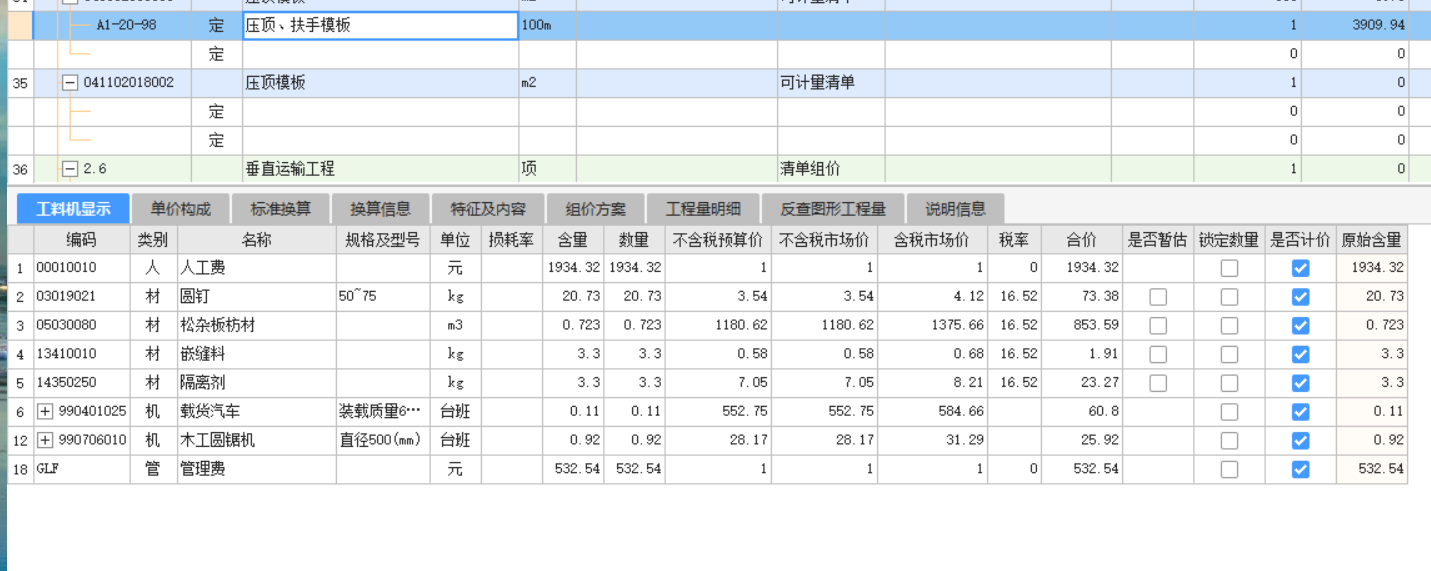Image resolution: width=1431 pixels, height=571 pixels.
Task: Toggle 锁定数量 for 松杂板枋材
Action: click(1229, 326)
